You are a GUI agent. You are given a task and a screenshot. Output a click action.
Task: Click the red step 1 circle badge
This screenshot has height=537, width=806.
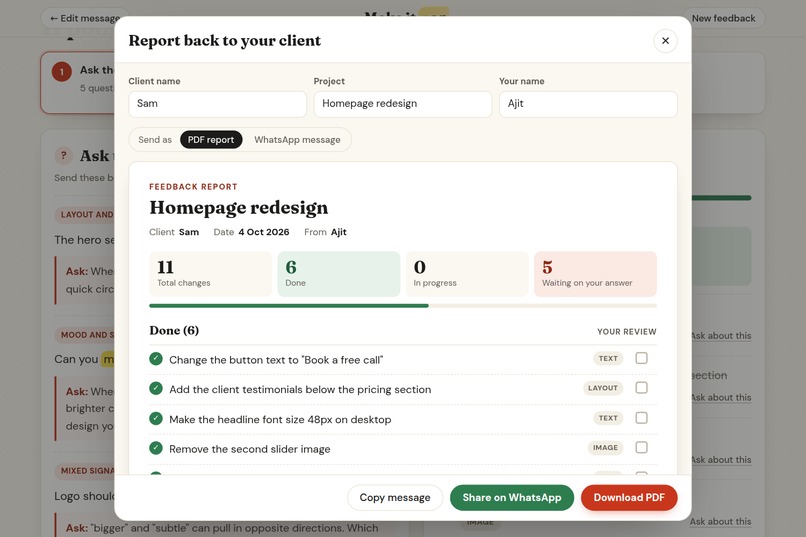click(x=62, y=72)
